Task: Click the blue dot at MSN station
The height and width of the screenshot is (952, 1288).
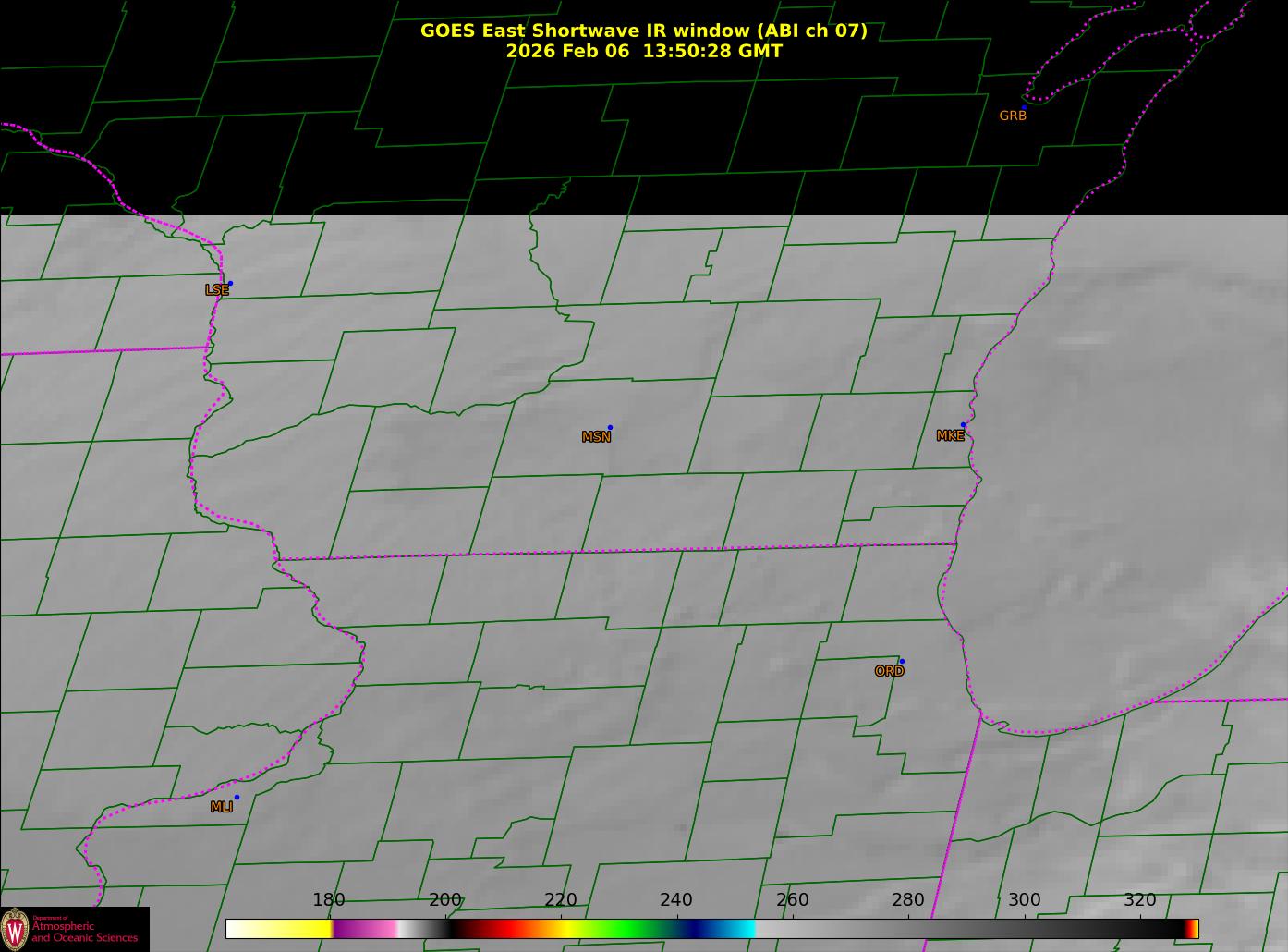Action: pos(610,428)
